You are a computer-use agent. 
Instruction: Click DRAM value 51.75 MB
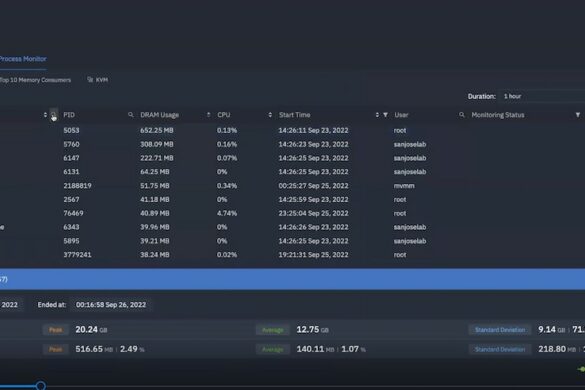(155, 185)
